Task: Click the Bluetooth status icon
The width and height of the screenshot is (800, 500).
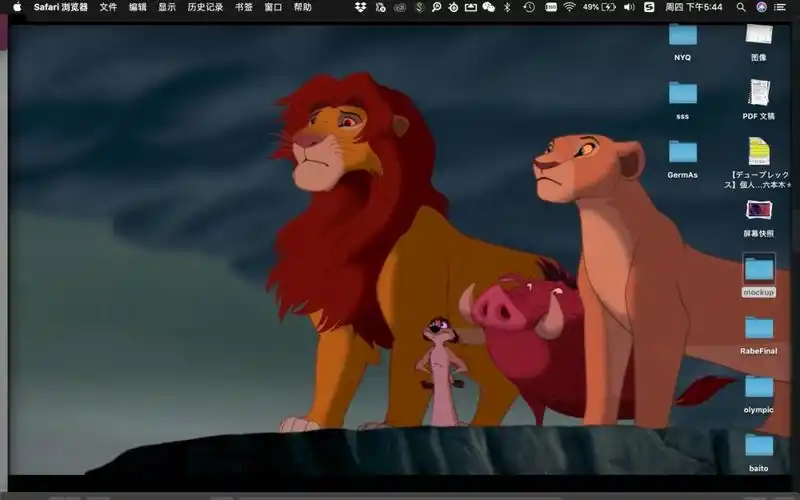Action: (507, 7)
